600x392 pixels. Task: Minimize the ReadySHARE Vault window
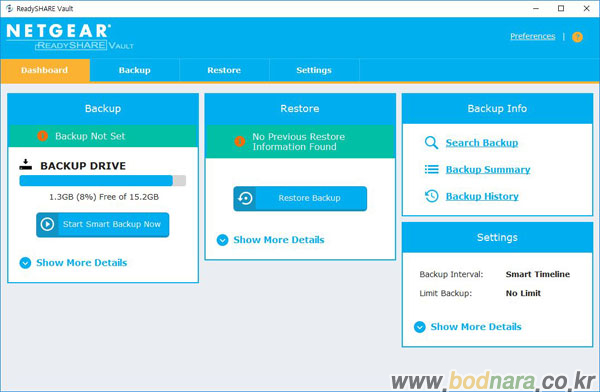point(536,8)
